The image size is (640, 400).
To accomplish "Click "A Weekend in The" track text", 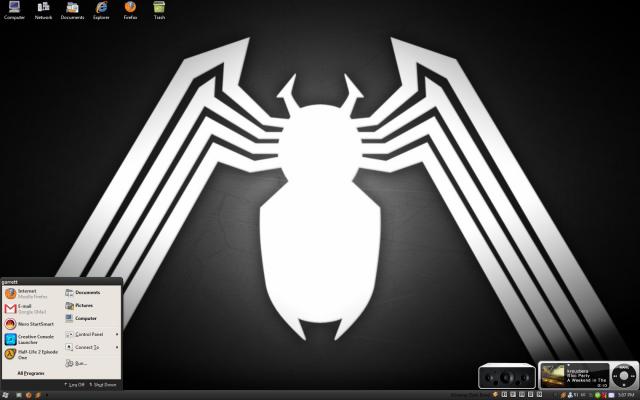I will [587, 380].
